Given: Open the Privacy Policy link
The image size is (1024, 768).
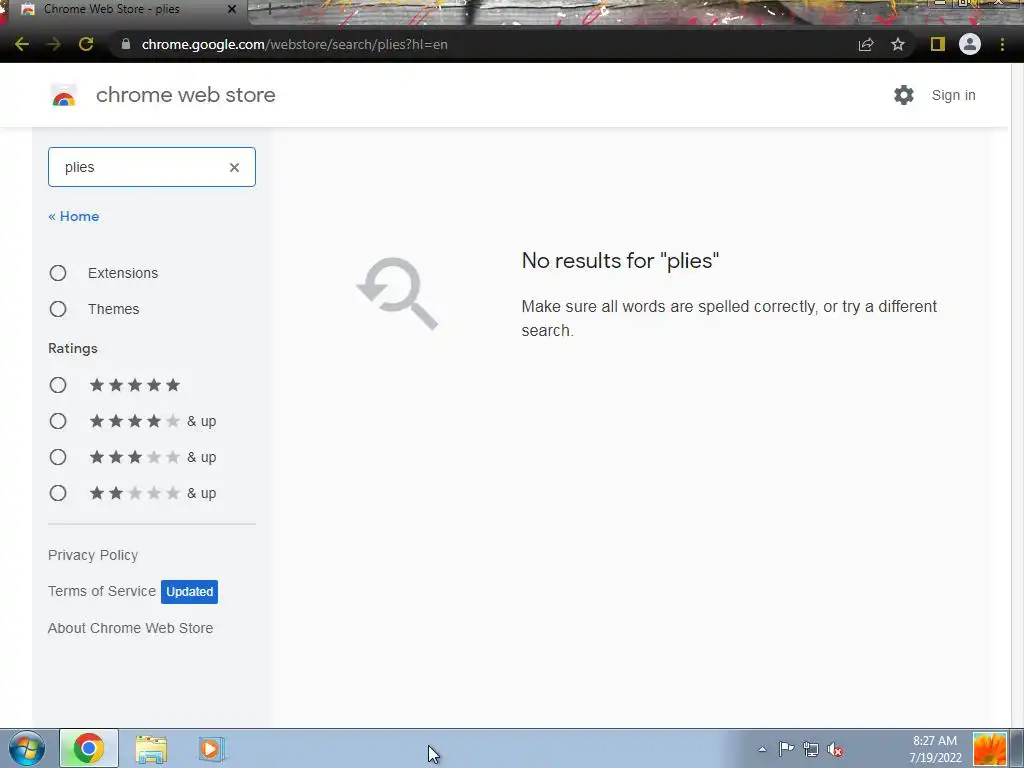Looking at the screenshot, I should 93,555.
